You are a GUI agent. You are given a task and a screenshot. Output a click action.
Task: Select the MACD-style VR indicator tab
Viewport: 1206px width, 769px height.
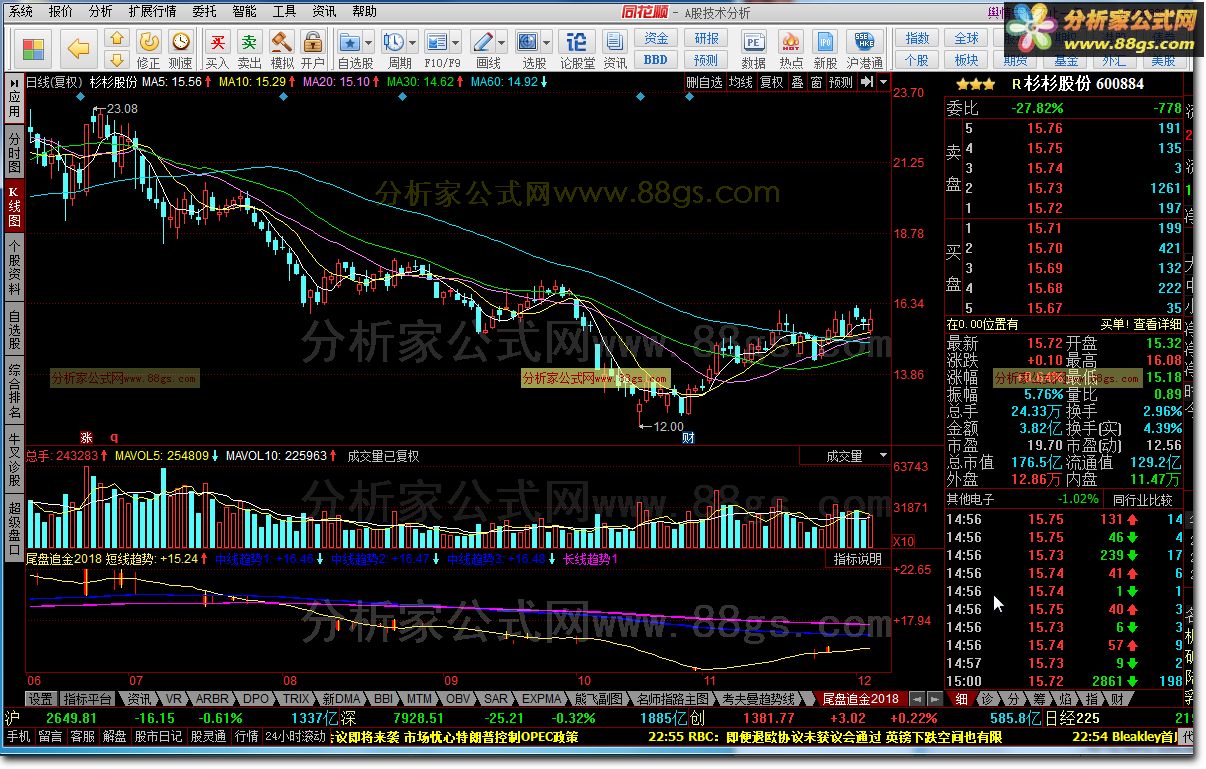tap(173, 698)
